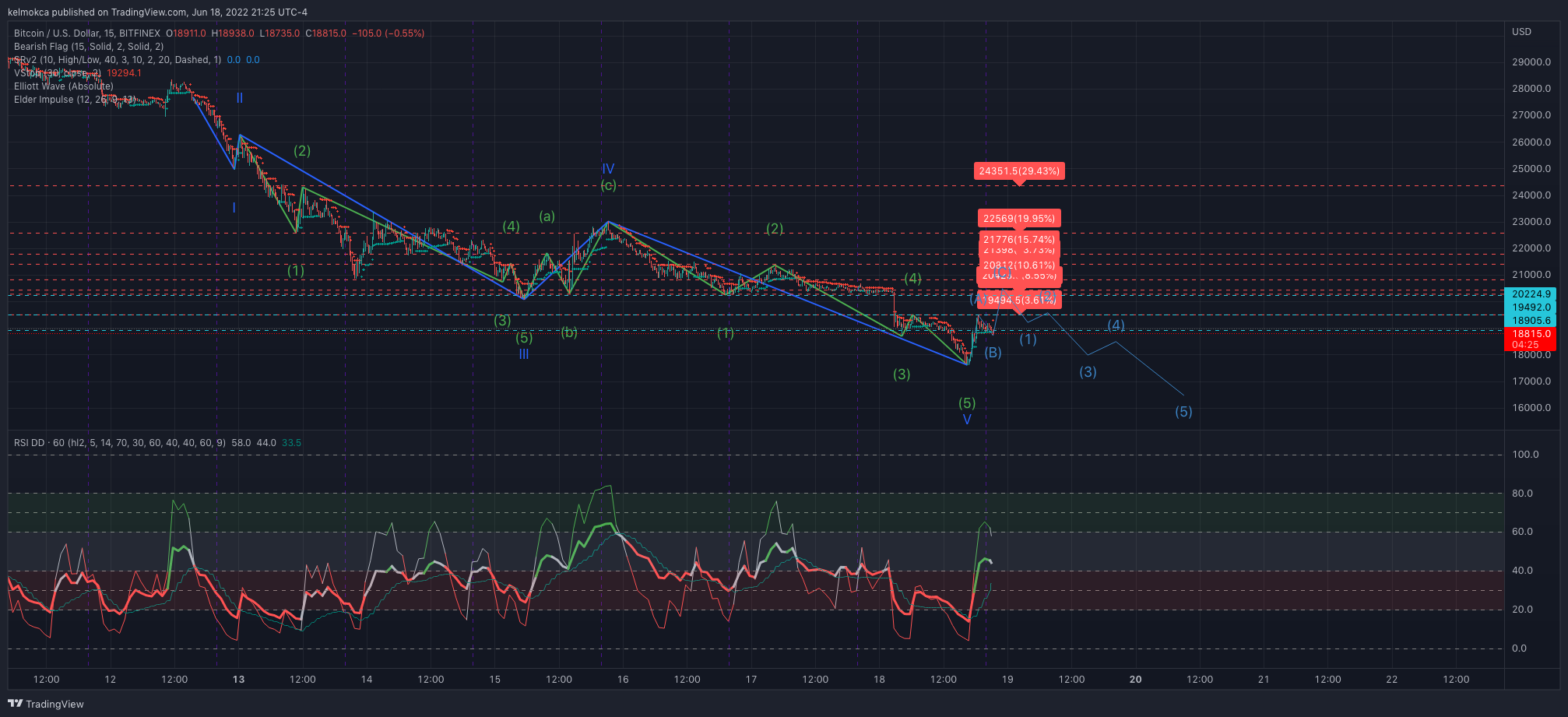Select the green (a) wave label
The width and height of the screenshot is (1568, 717).
click(547, 216)
